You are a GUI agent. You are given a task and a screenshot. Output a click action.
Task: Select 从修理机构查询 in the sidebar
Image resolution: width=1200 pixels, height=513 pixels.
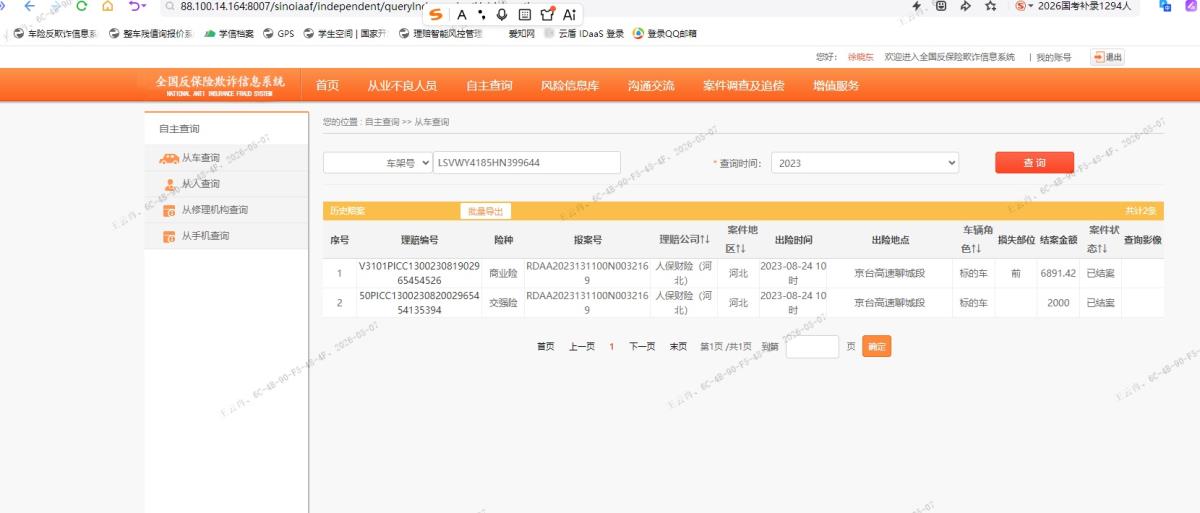coord(214,210)
